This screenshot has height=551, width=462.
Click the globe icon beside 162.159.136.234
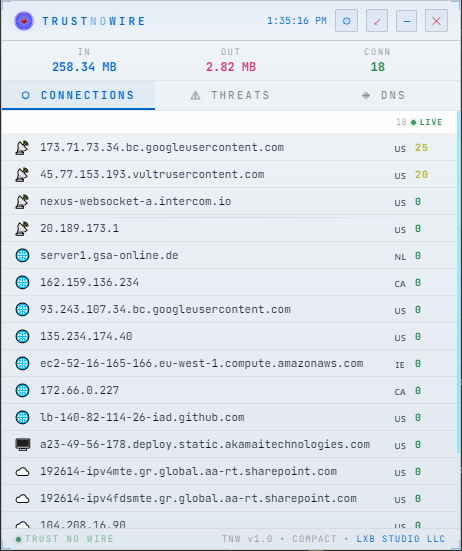[22, 283]
